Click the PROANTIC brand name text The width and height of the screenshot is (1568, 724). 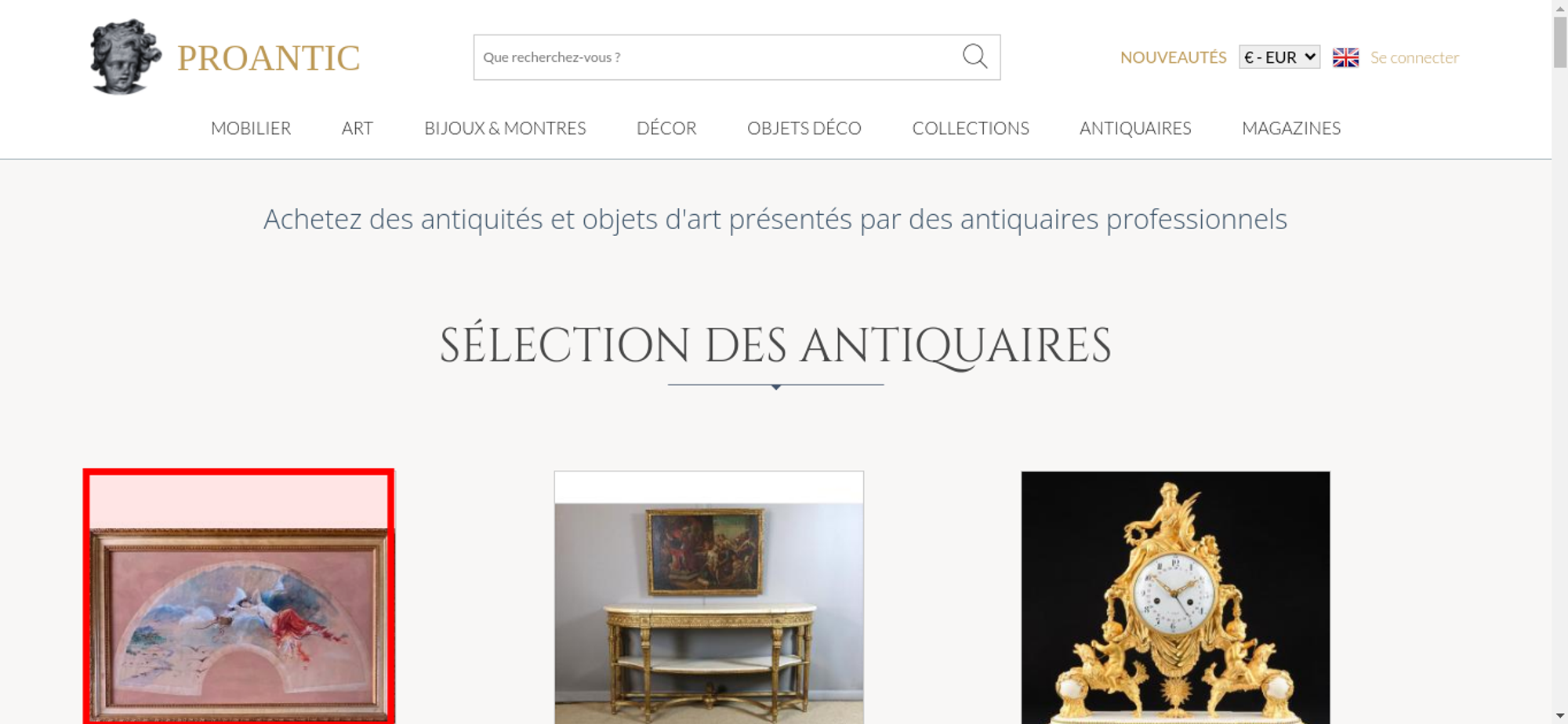268,58
